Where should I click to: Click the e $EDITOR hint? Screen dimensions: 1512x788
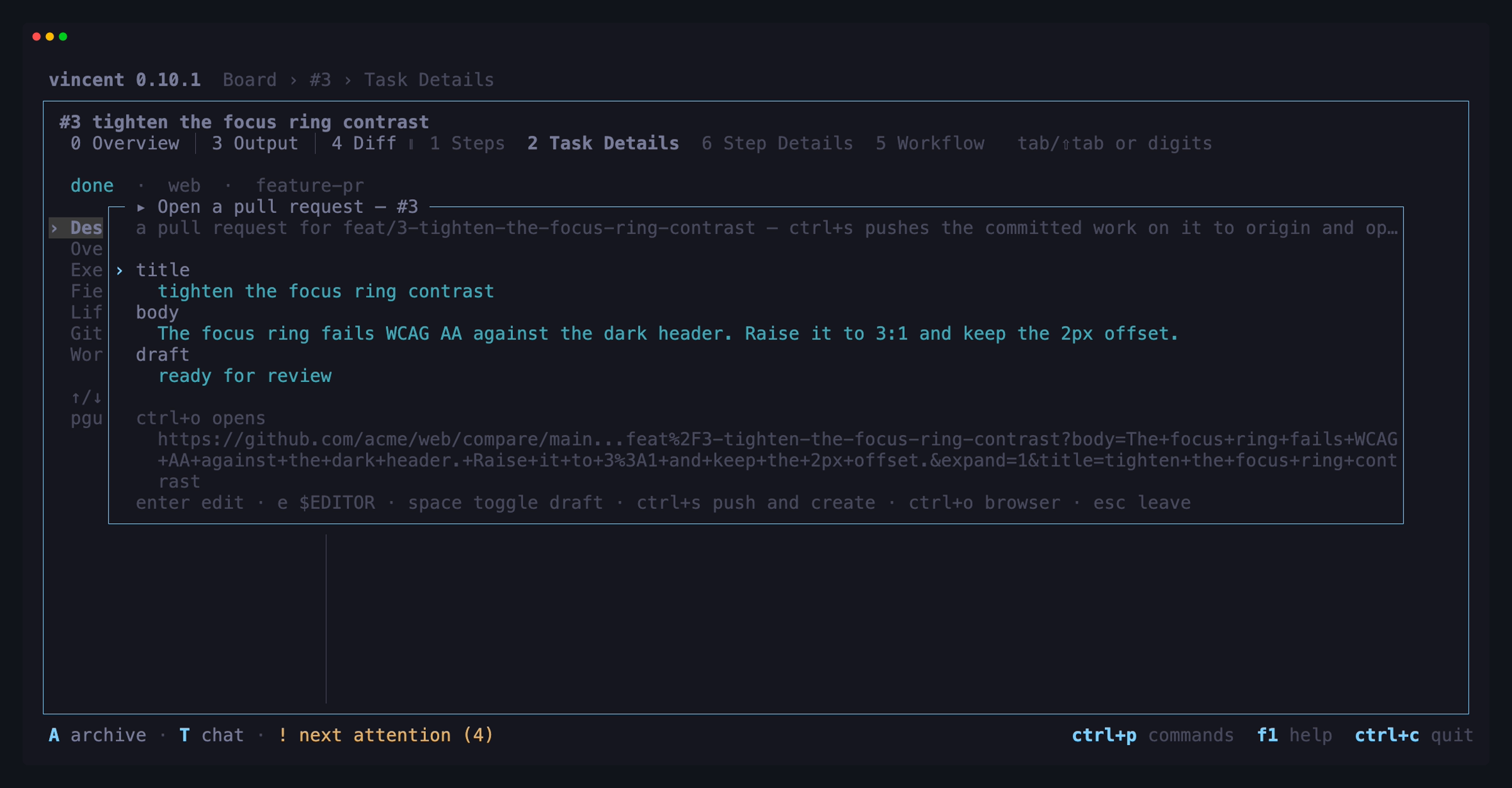326,503
